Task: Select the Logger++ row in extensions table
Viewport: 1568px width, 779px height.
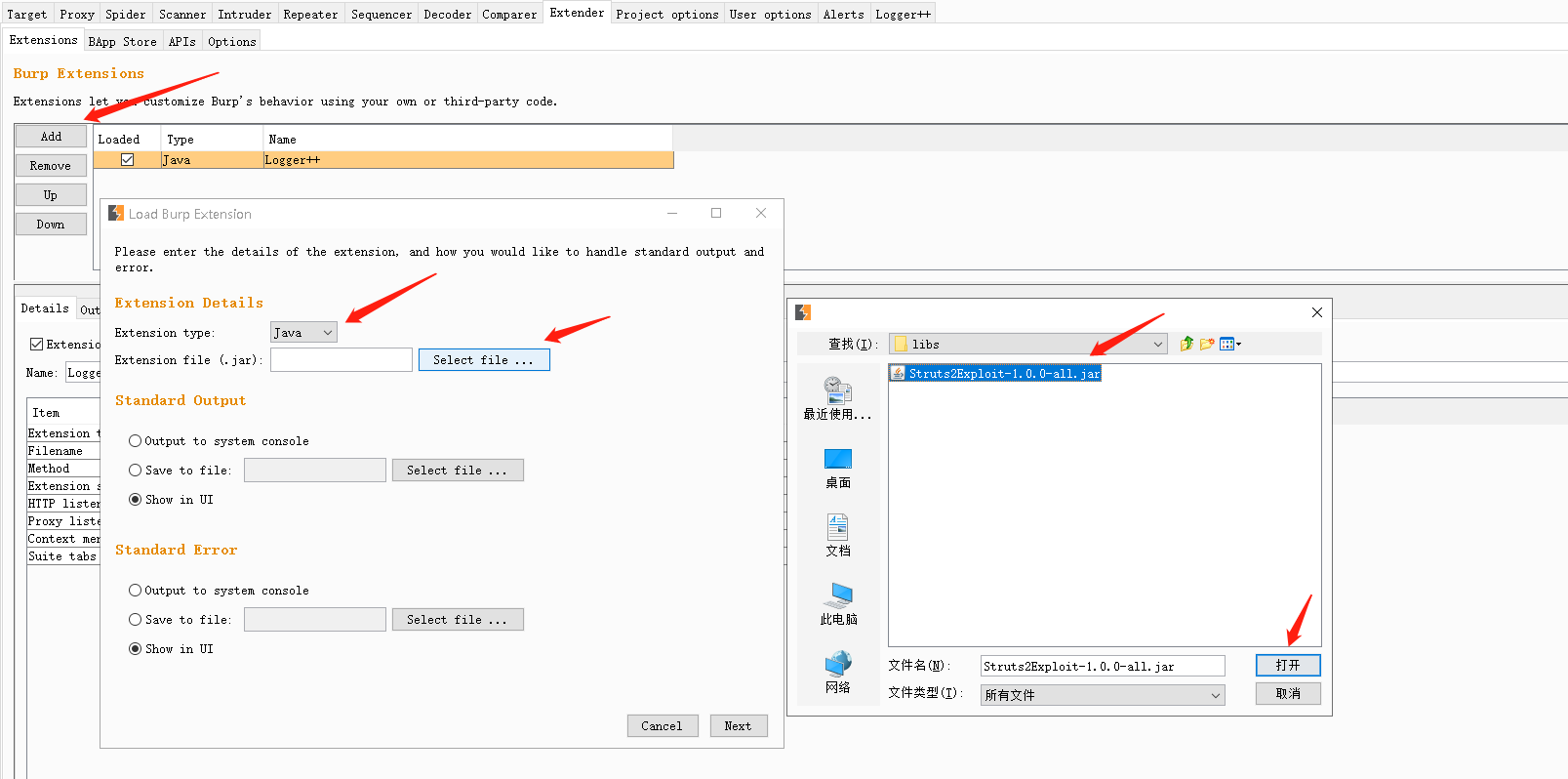Action: click(383, 159)
